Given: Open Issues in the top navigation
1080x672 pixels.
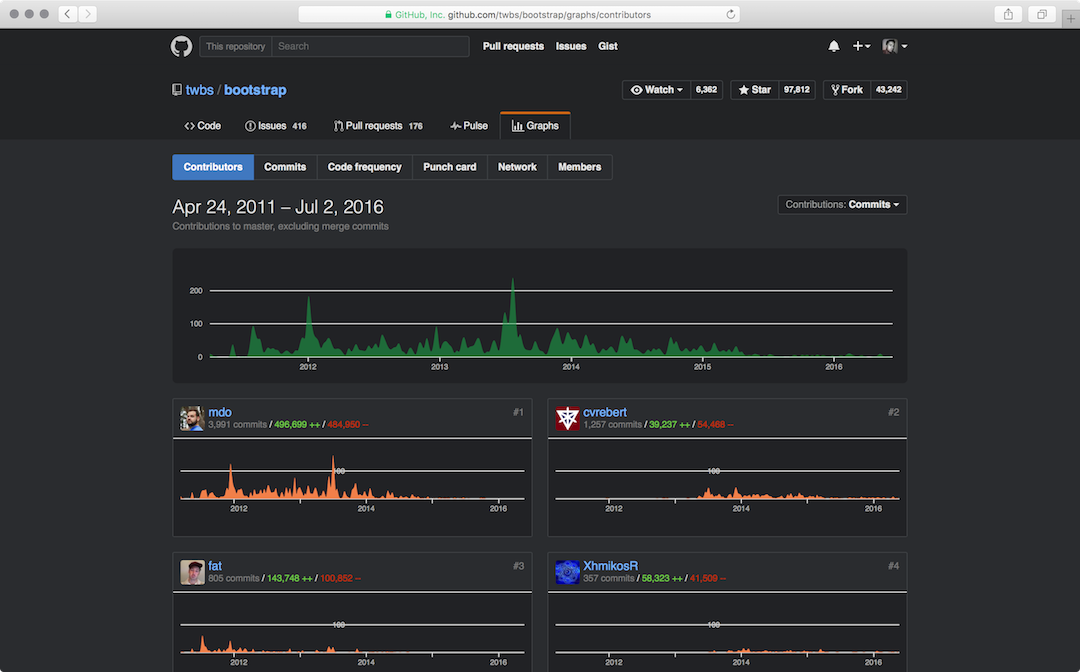Looking at the screenshot, I should tap(571, 46).
